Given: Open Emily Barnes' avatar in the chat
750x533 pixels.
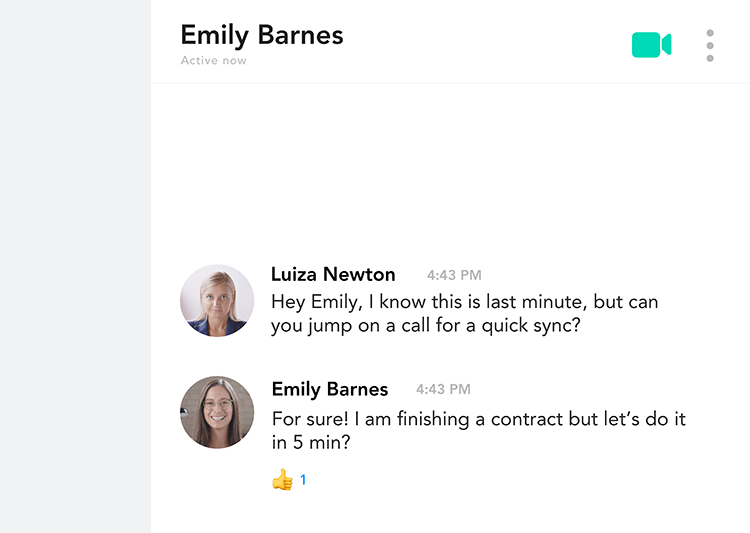Looking at the screenshot, I should pyautogui.click(x=217, y=412).
